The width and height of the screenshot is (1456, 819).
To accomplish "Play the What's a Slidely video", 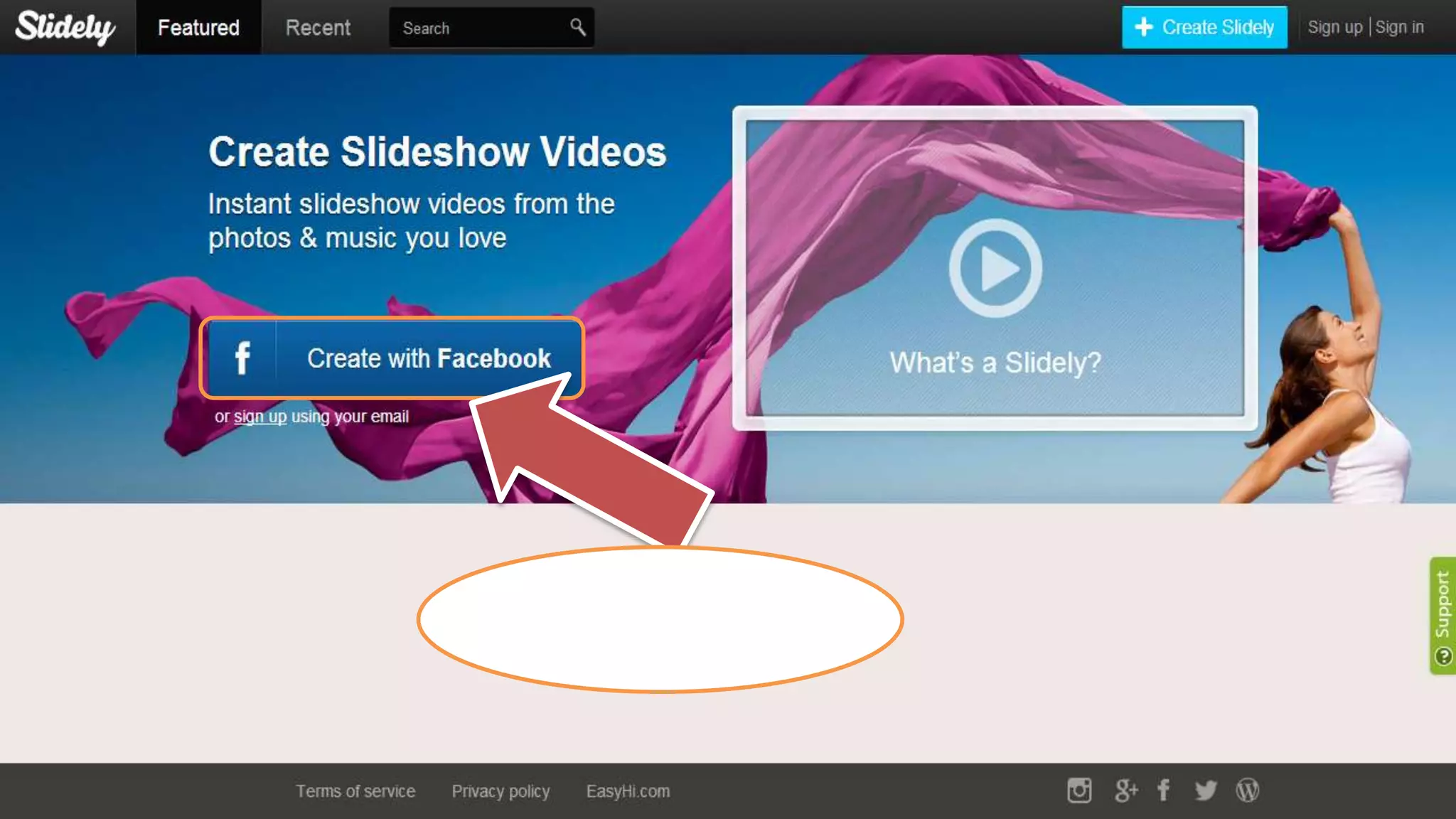I will coord(995,268).
